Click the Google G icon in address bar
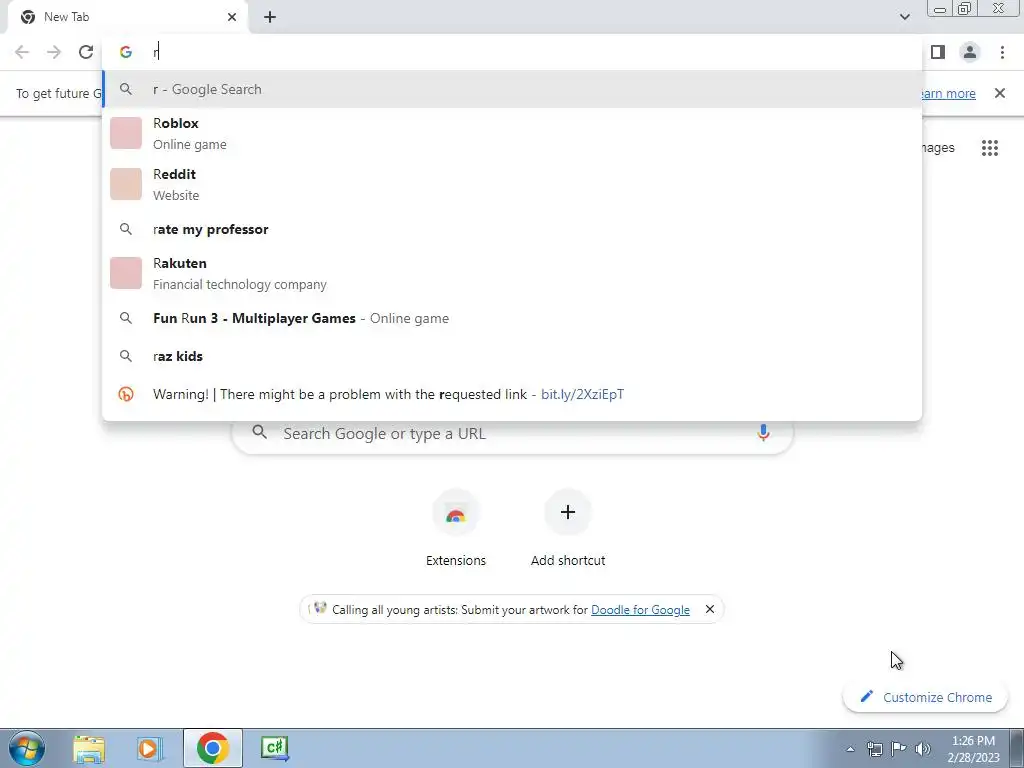This screenshot has width=1024, height=768. pos(126,52)
